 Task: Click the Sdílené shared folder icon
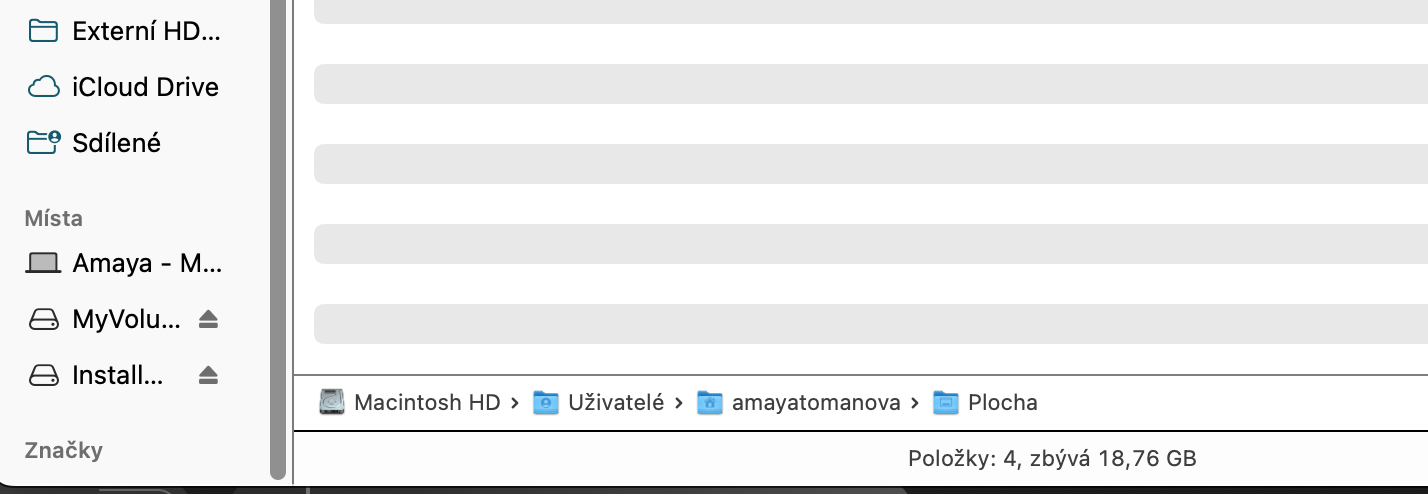43,143
